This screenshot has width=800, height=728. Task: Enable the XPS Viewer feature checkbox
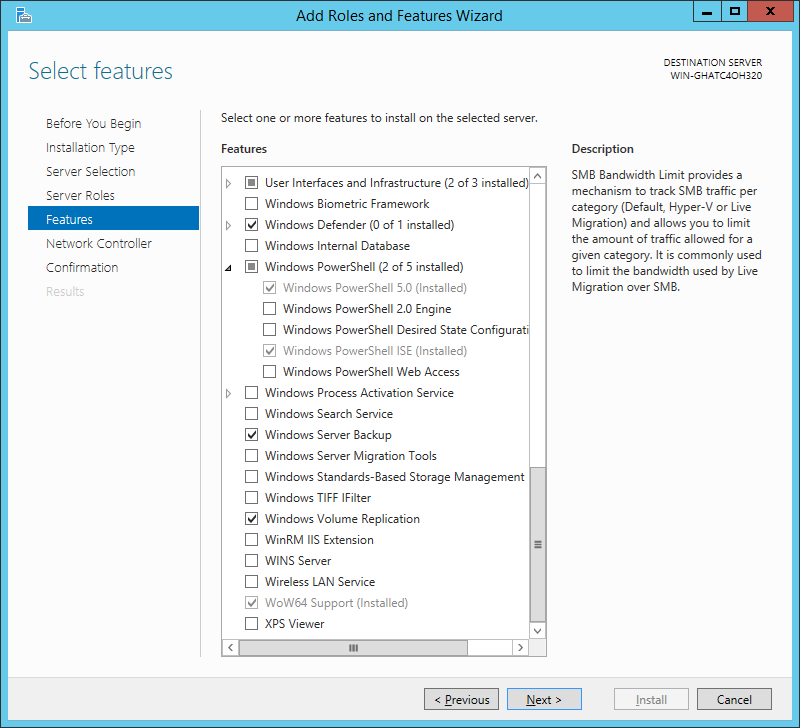252,623
